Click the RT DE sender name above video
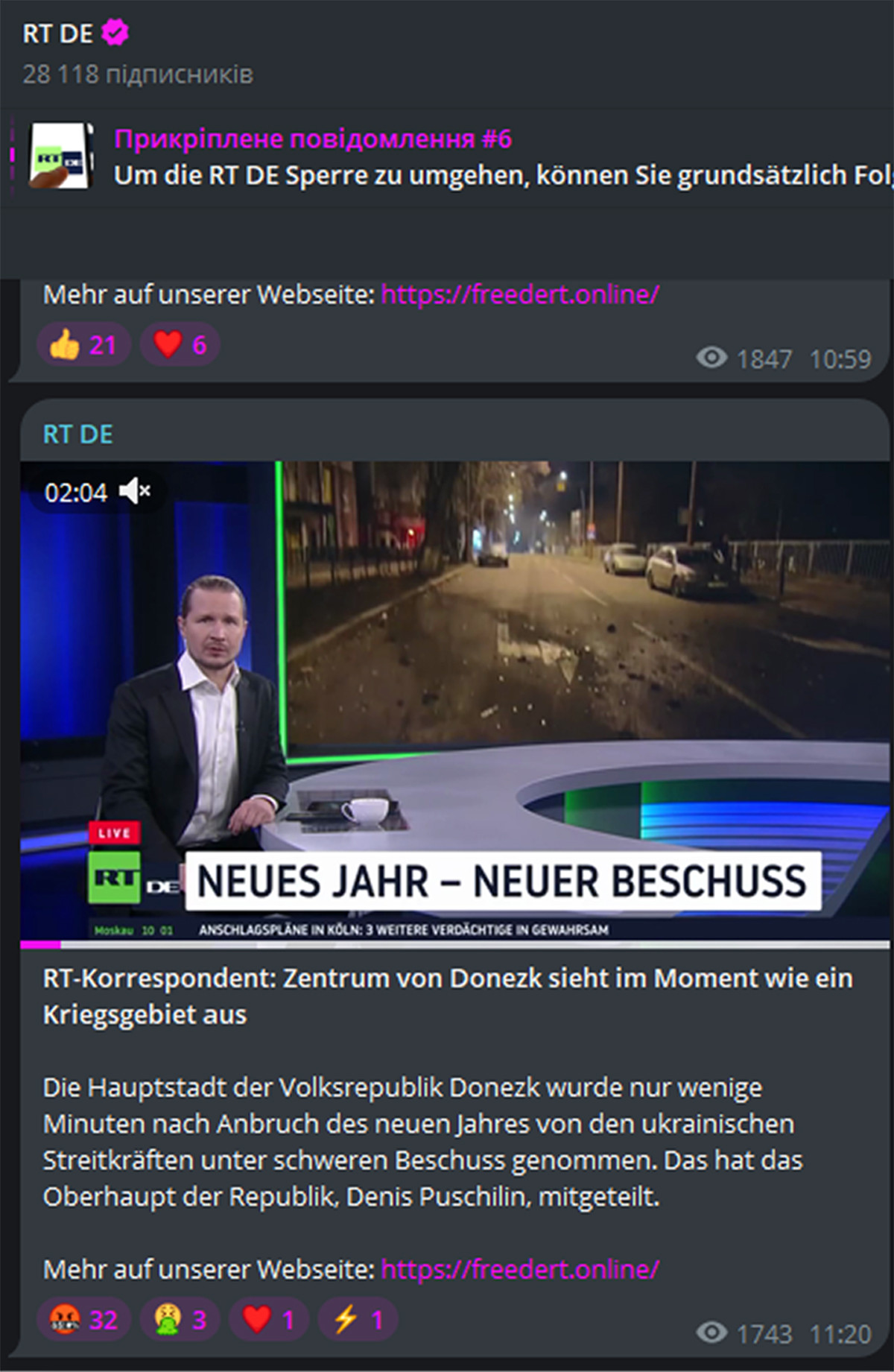This screenshot has height=1372, width=894. point(77,434)
